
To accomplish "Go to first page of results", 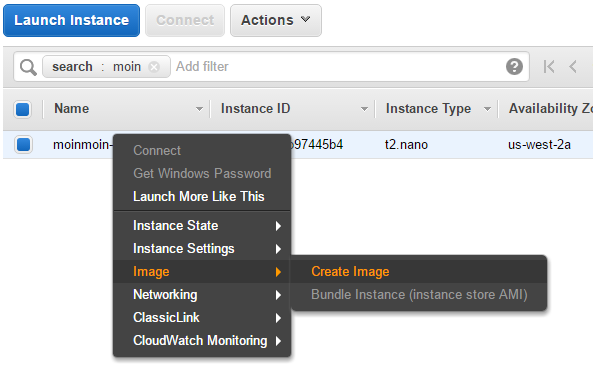I will coord(549,67).
